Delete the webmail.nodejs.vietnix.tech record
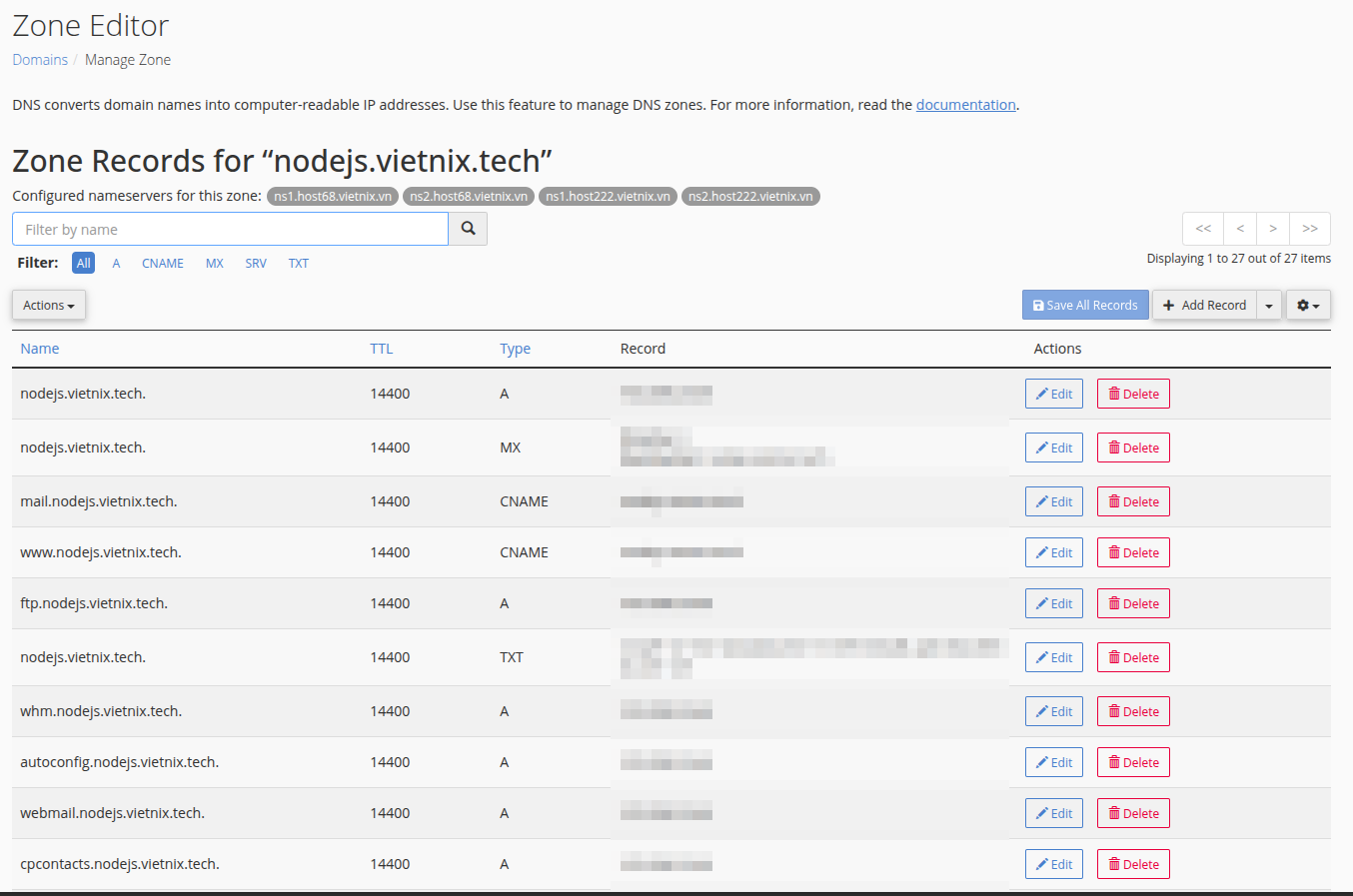 point(1133,813)
